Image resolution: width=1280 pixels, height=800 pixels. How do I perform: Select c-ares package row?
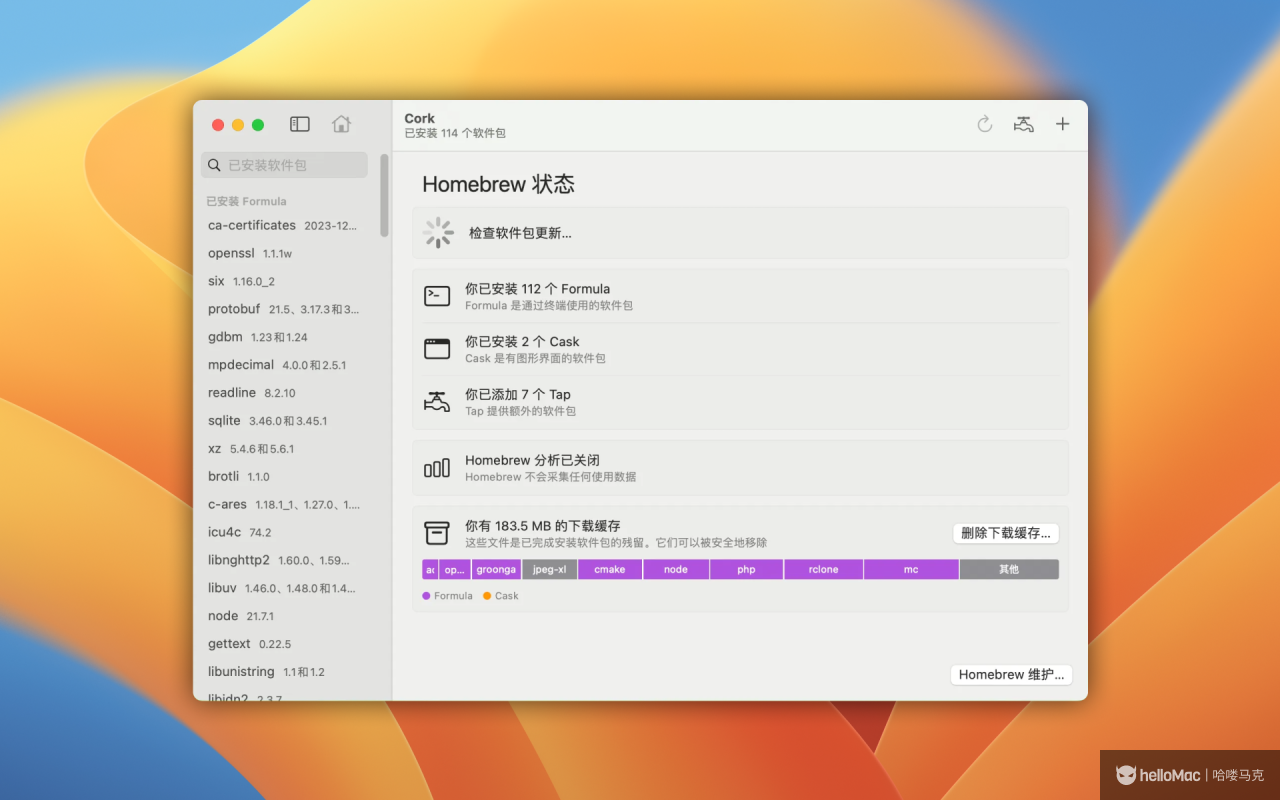(284, 505)
